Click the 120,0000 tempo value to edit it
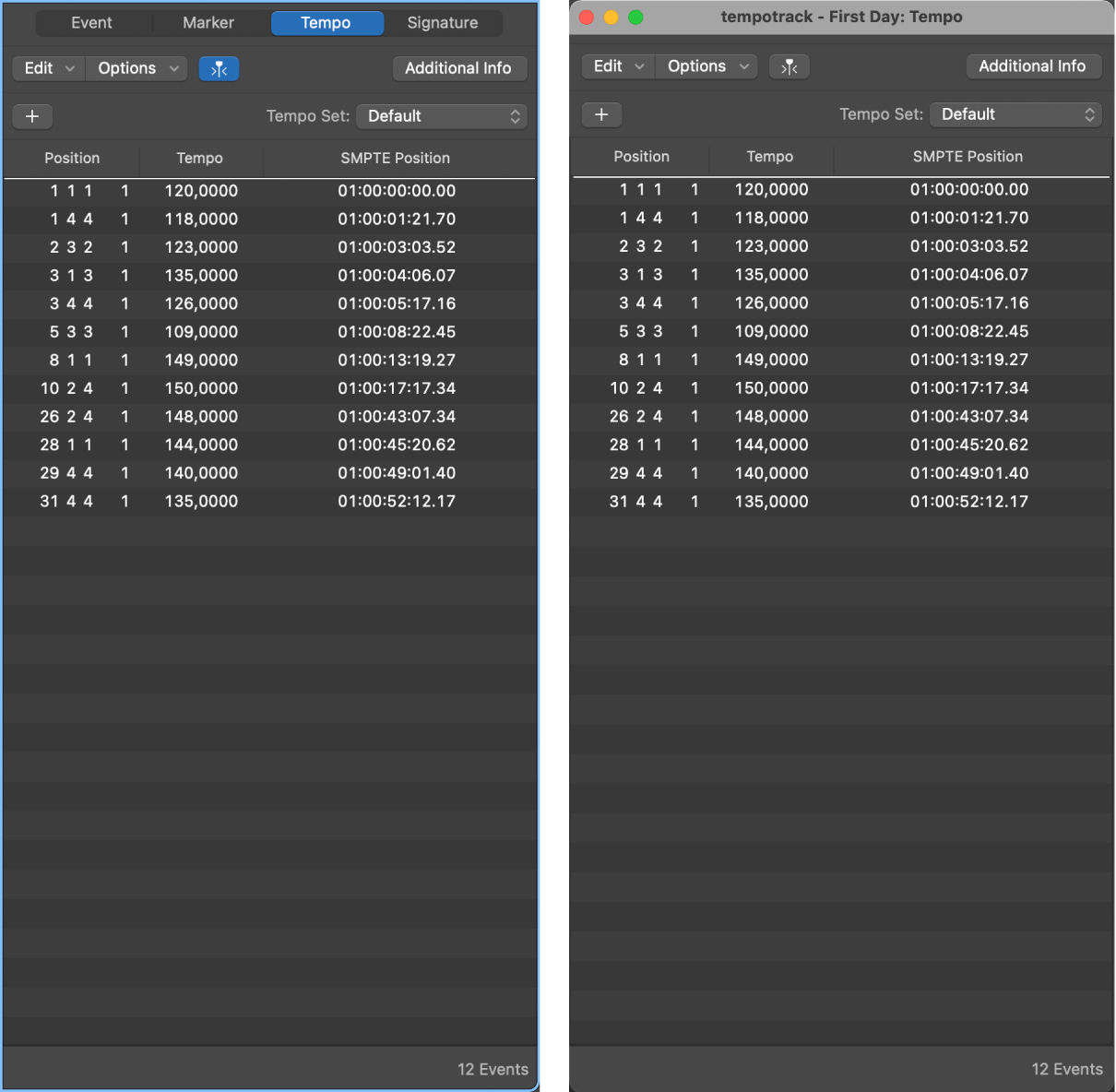The height and width of the screenshot is (1092, 1116). click(200, 191)
